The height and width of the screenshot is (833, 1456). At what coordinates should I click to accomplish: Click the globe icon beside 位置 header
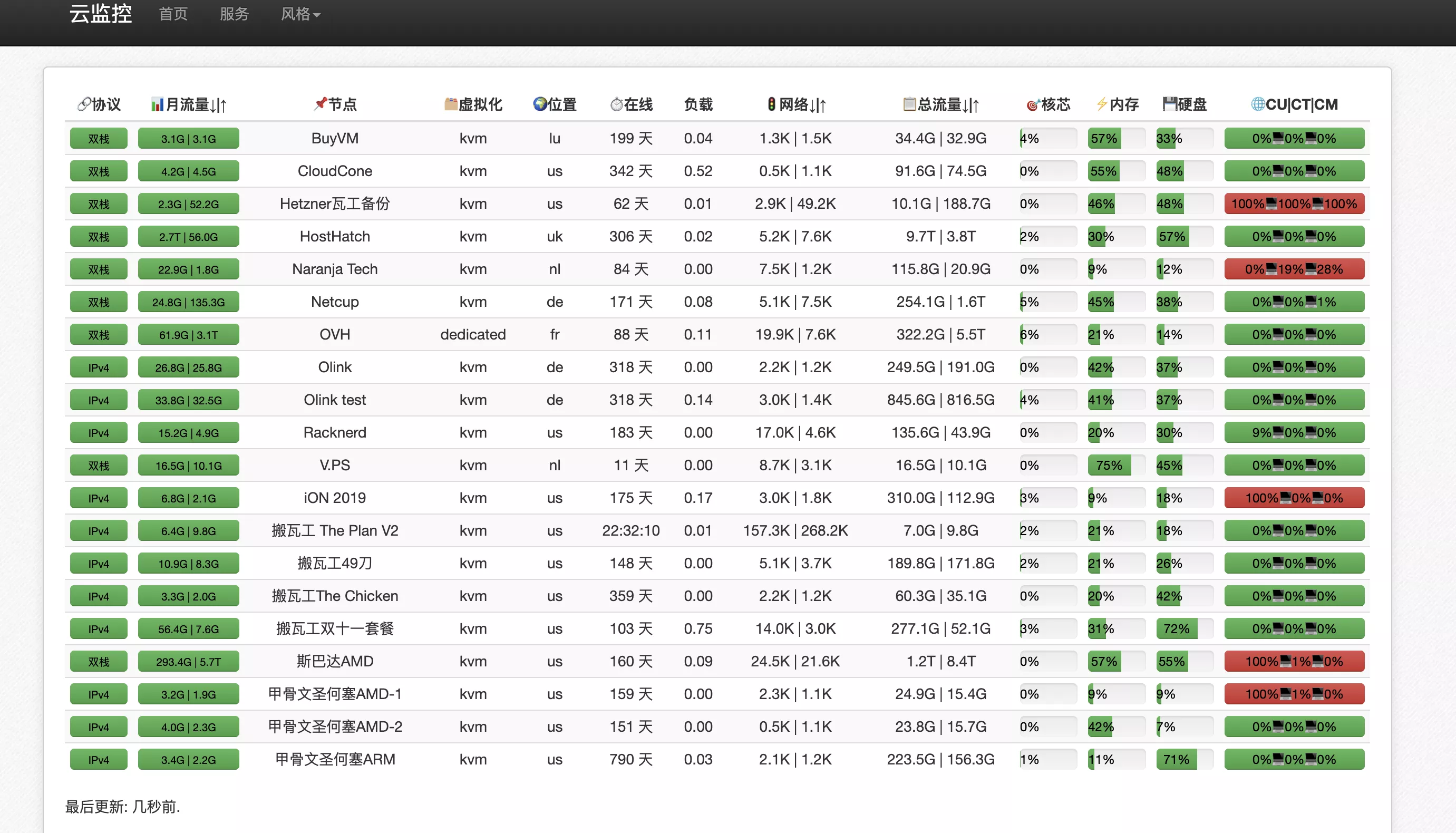point(540,104)
